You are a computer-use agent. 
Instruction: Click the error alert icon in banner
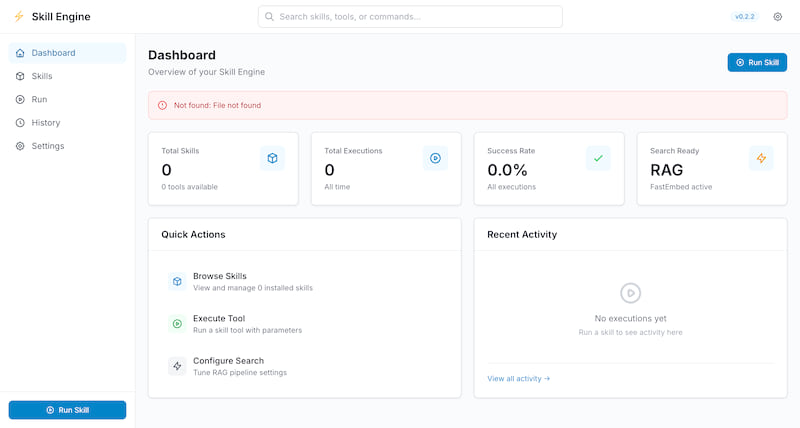[163, 105]
